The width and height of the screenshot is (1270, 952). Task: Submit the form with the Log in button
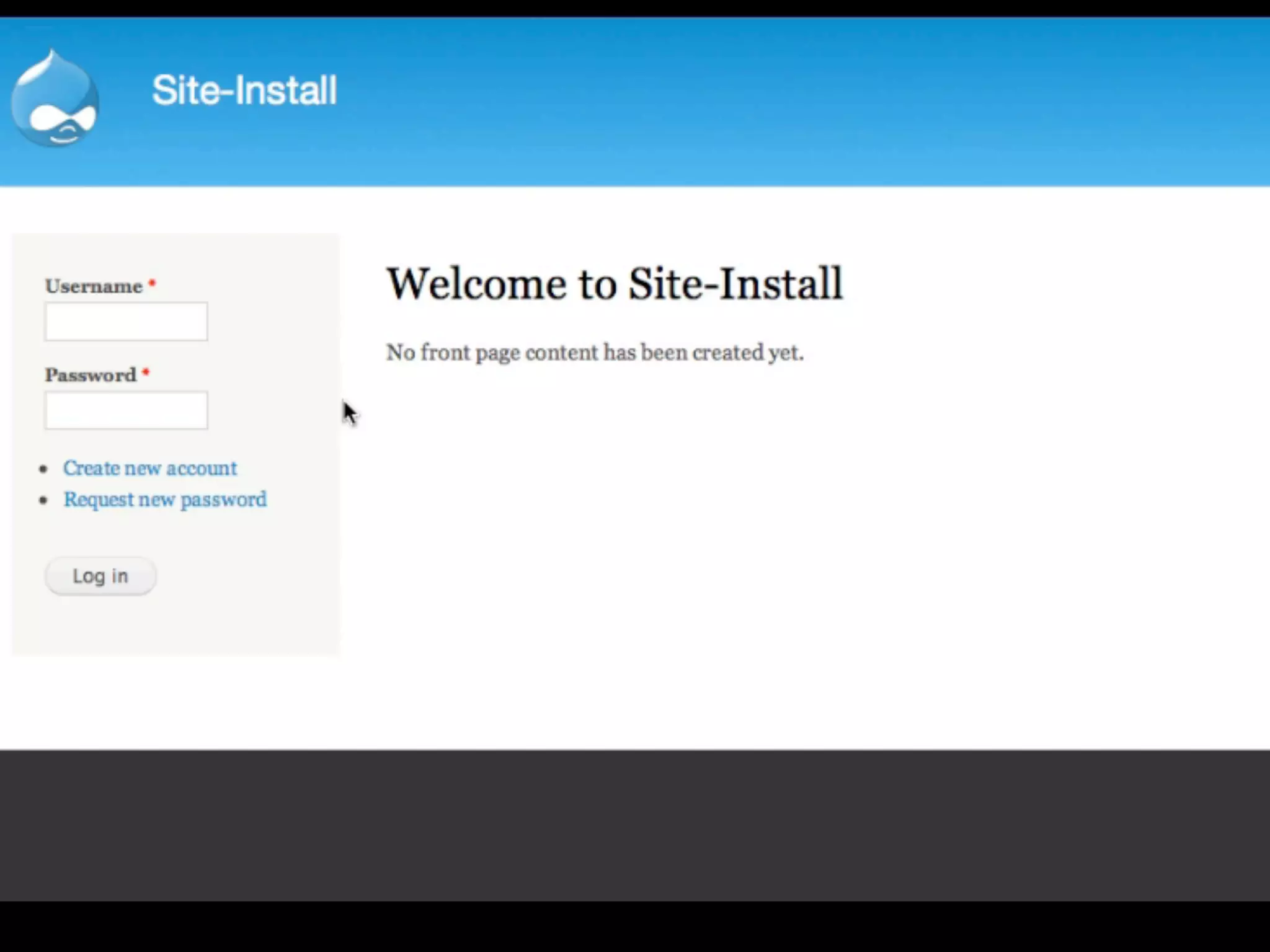pyautogui.click(x=100, y=576)
